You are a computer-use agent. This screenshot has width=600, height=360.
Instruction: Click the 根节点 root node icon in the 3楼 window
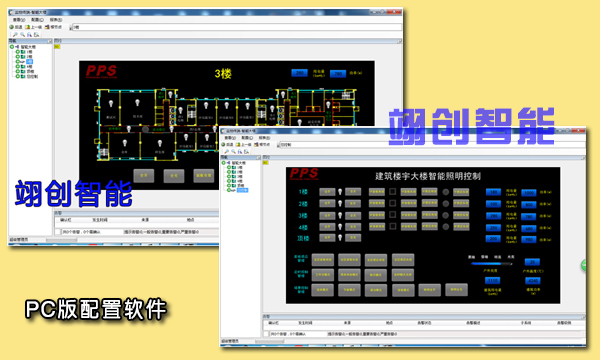click(x=47, y=27)
